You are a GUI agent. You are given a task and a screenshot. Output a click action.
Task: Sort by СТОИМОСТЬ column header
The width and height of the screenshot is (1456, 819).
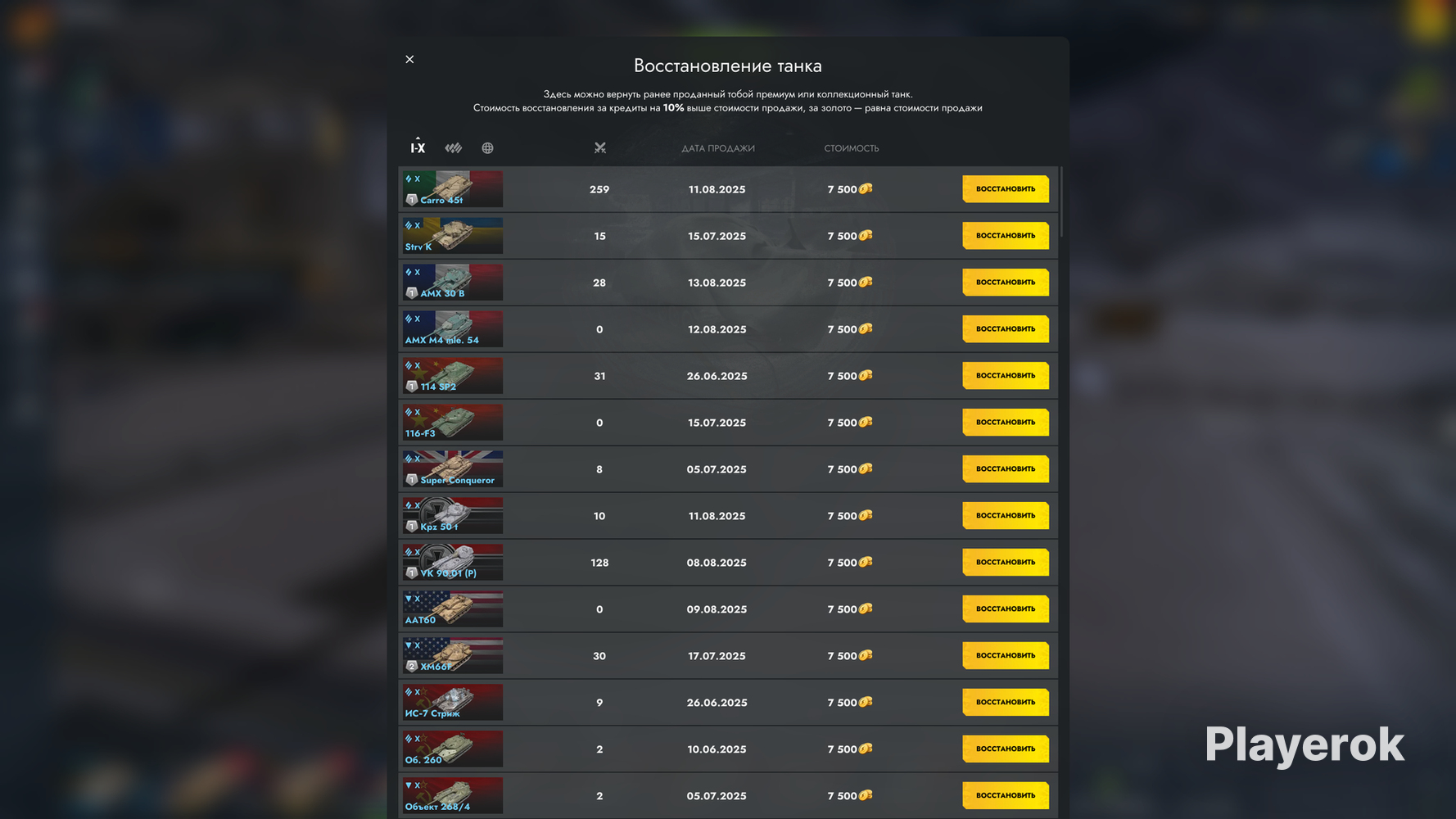tap(852, 148)
